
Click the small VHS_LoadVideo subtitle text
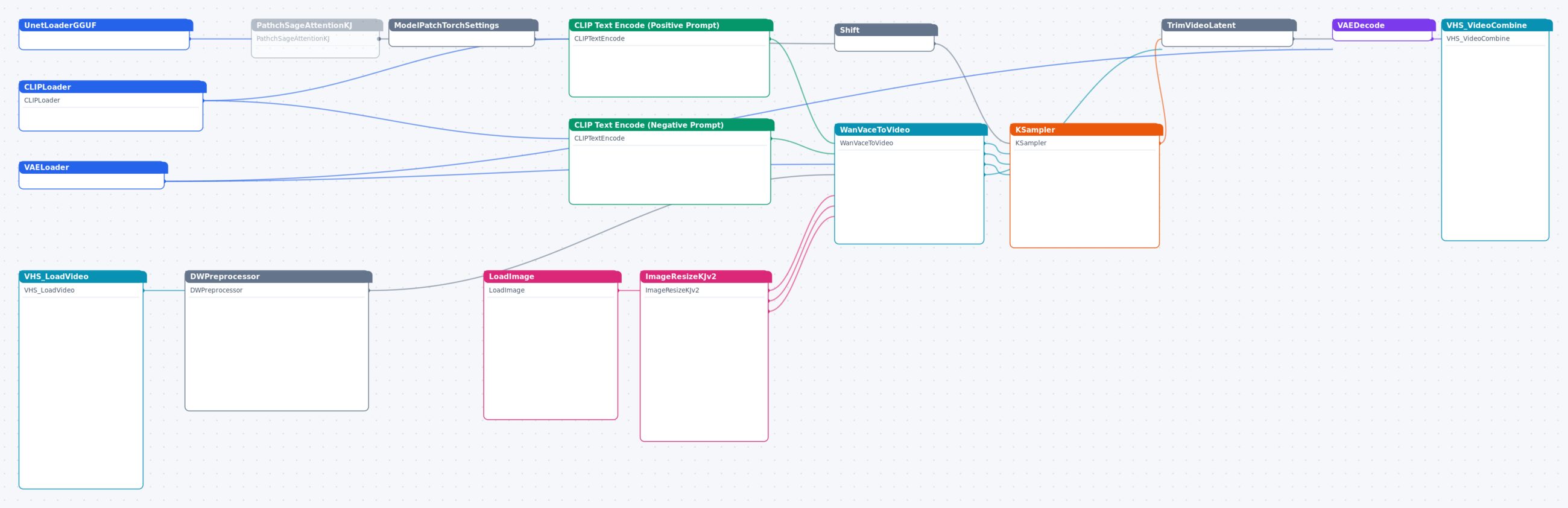[x=49, y=291]
